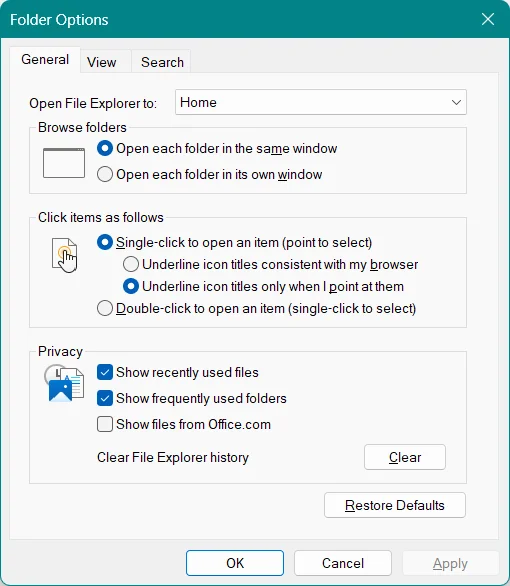
Task: Click the single-click pointer hand icon
Action: 65,255
